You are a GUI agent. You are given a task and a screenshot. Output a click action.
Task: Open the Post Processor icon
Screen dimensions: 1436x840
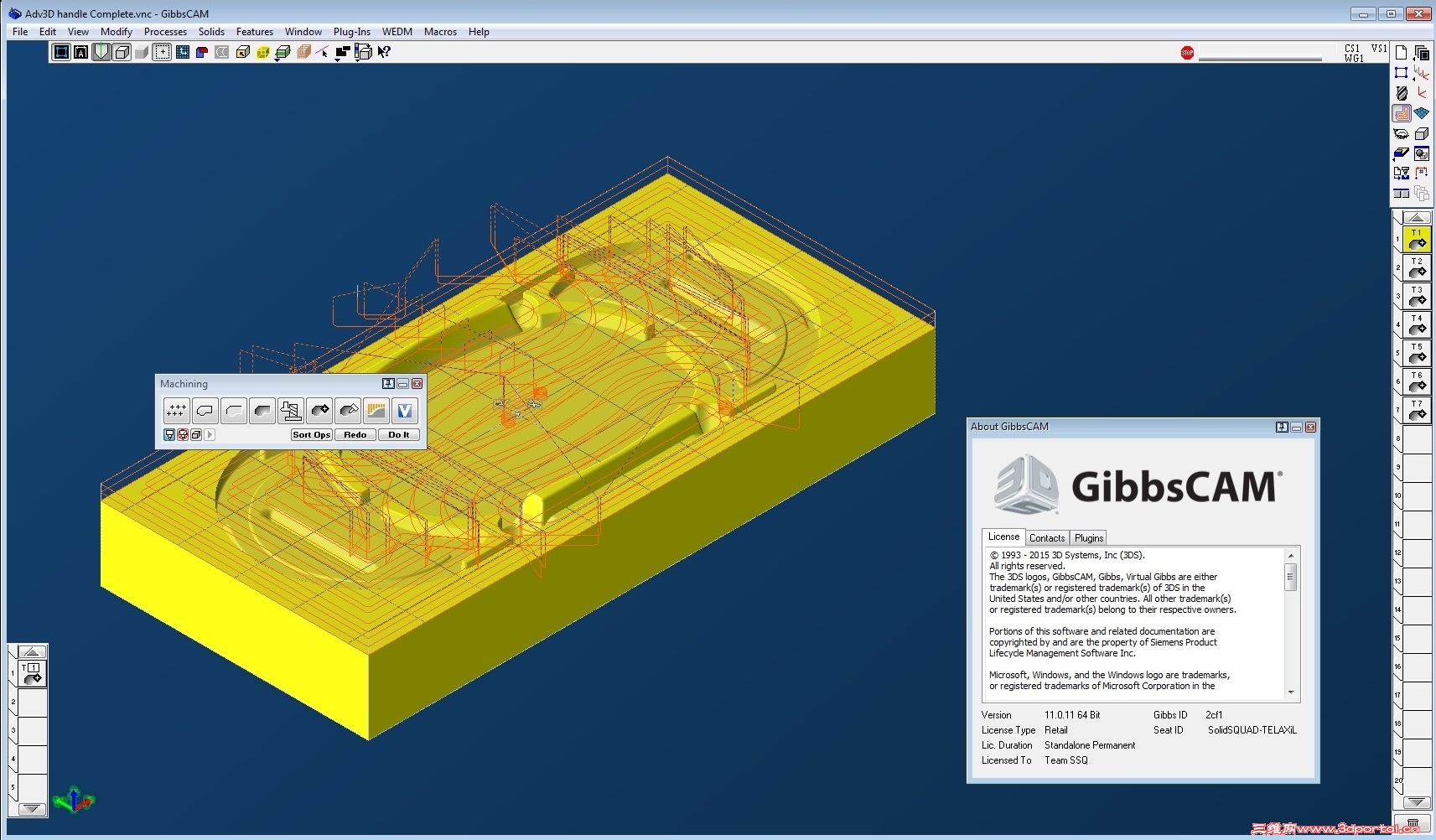pos(1402,174)
